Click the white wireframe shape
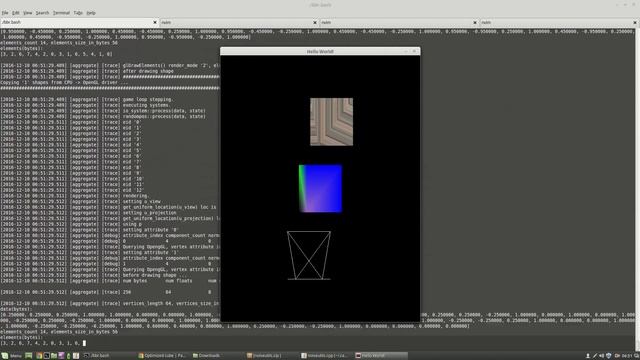640x360 pixels. click(x=309, y=256)
